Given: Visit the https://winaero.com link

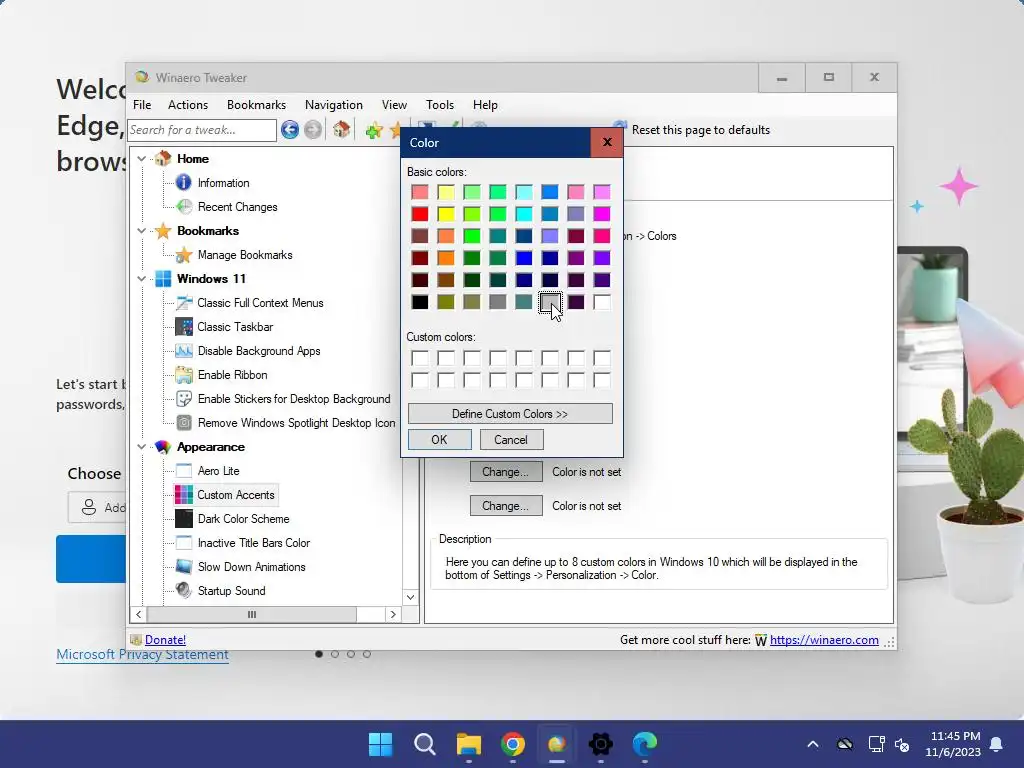Looking at the screenshot, I should [x=824, y=640].
